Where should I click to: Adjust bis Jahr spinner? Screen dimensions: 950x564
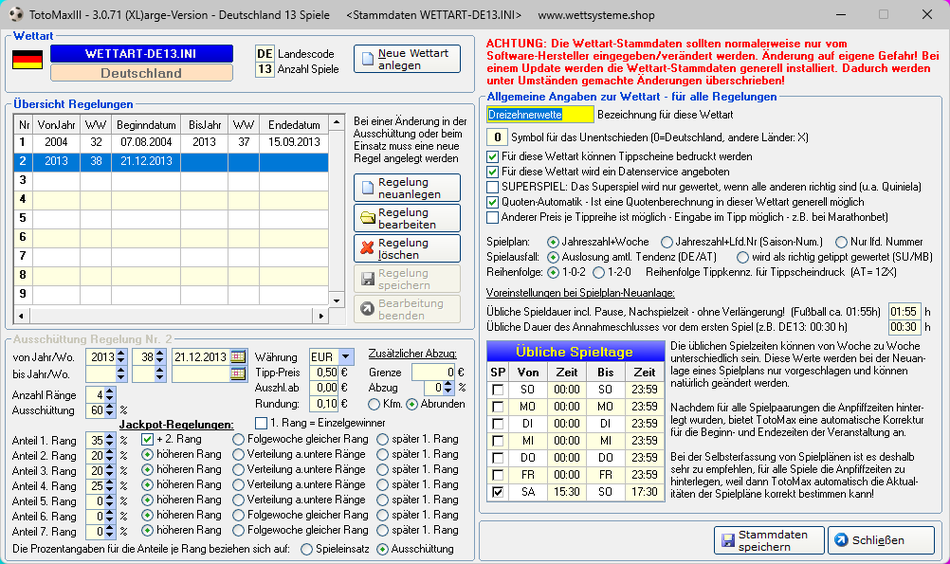(x=121, y=374)
